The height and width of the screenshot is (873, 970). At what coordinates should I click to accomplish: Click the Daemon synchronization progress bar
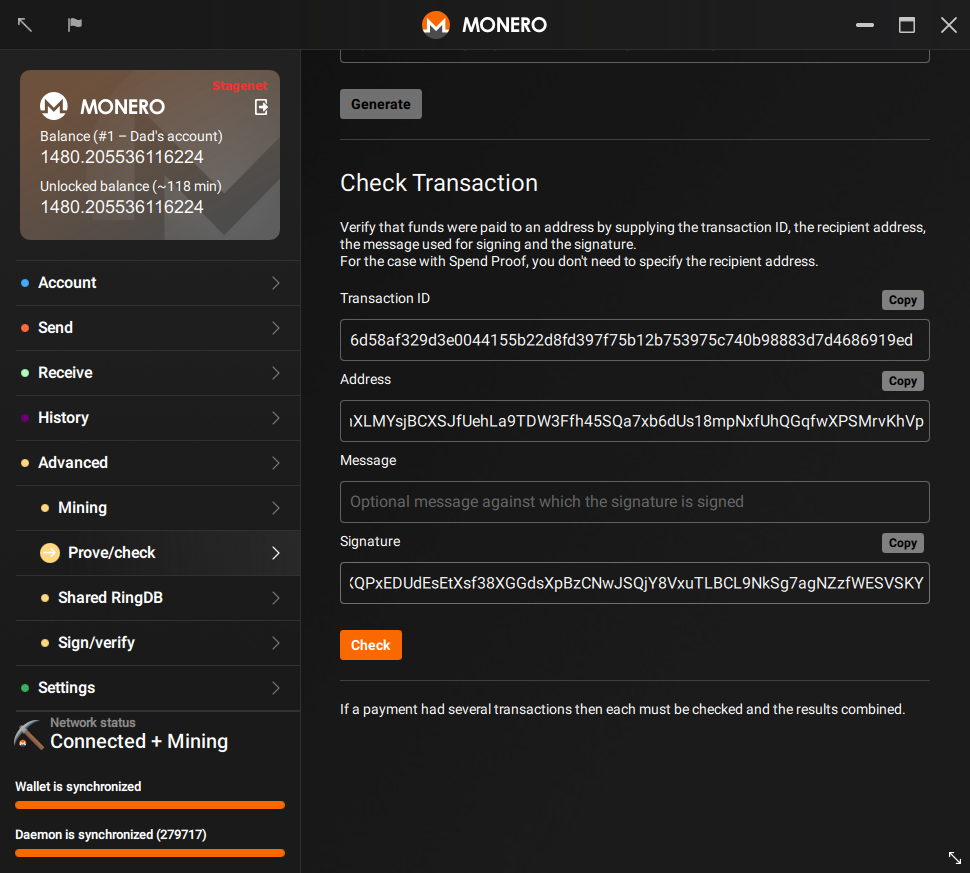(150, 853)
